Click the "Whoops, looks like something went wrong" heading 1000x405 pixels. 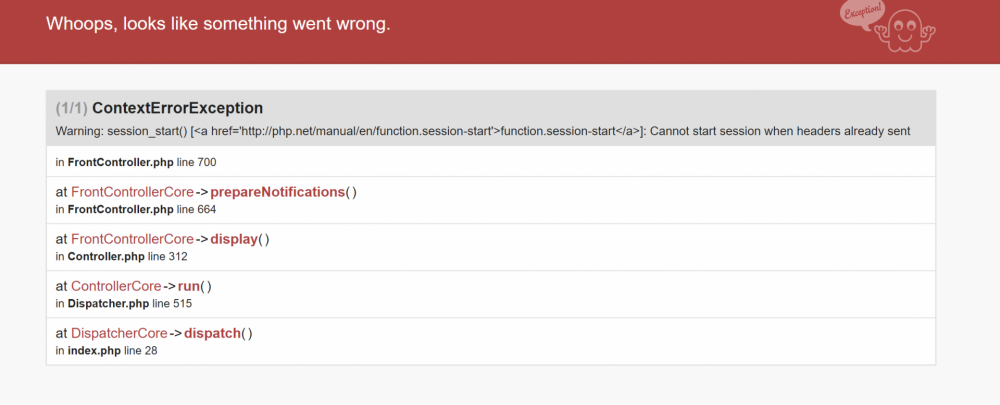click(218, 23)
